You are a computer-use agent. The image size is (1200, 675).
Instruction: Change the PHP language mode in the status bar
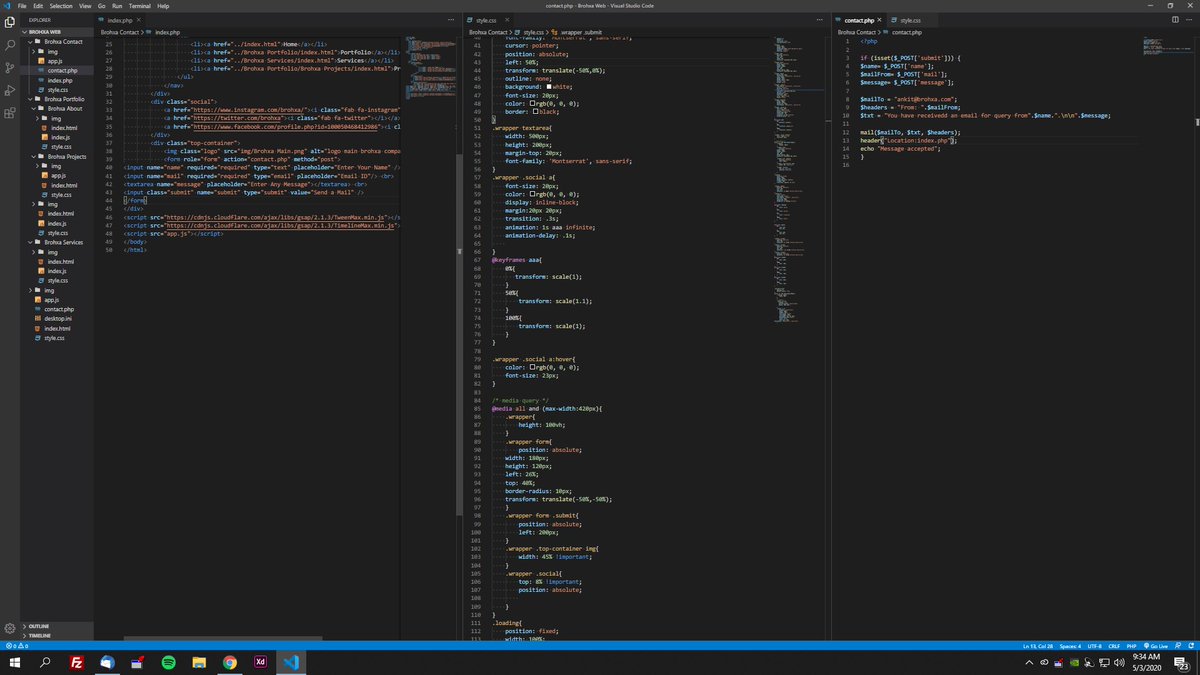(1132, 646)
